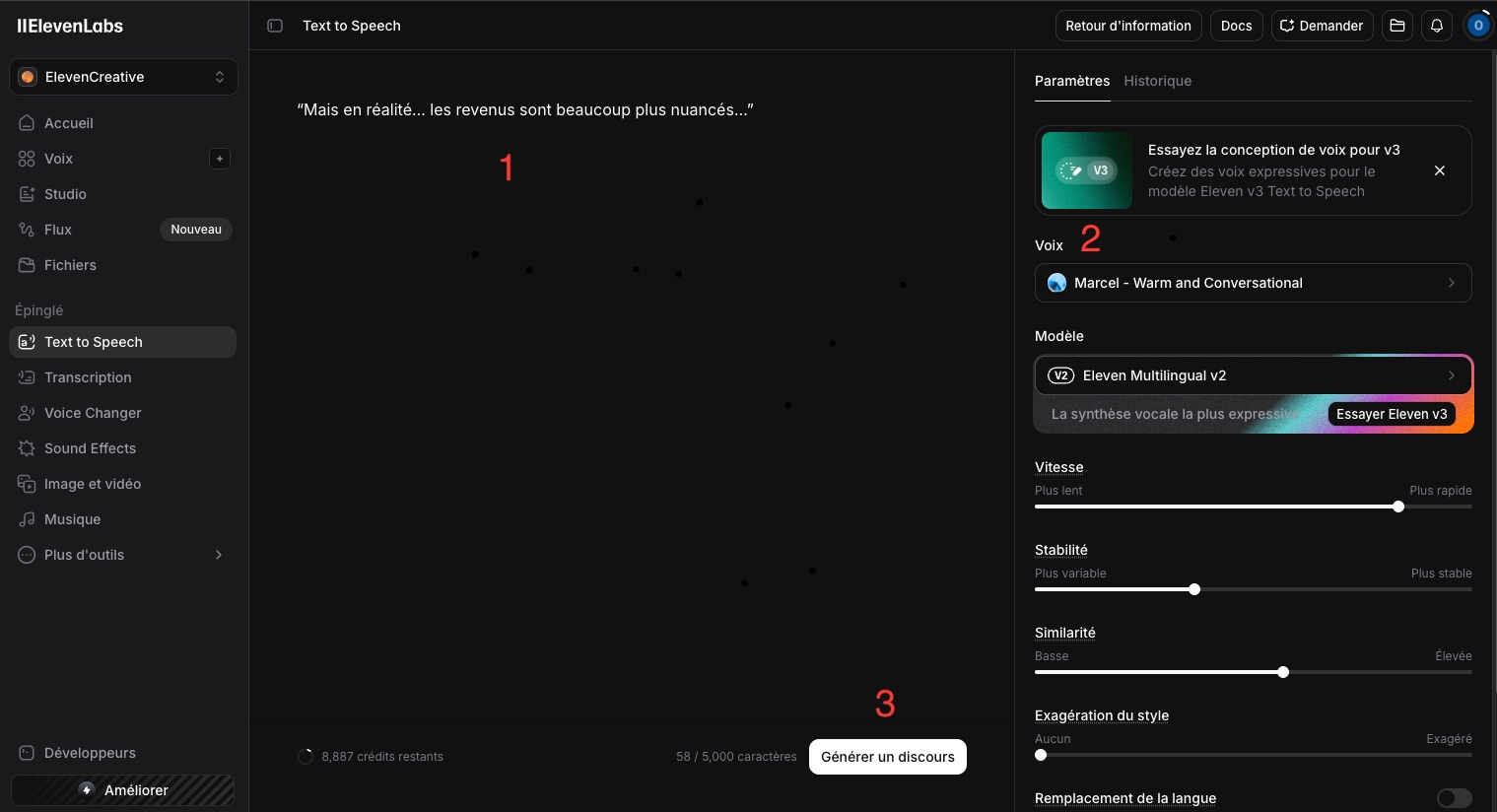Viewport: 1497px width, 812px height.
Task: Open notifications bell
Action: coord(1437,26)
